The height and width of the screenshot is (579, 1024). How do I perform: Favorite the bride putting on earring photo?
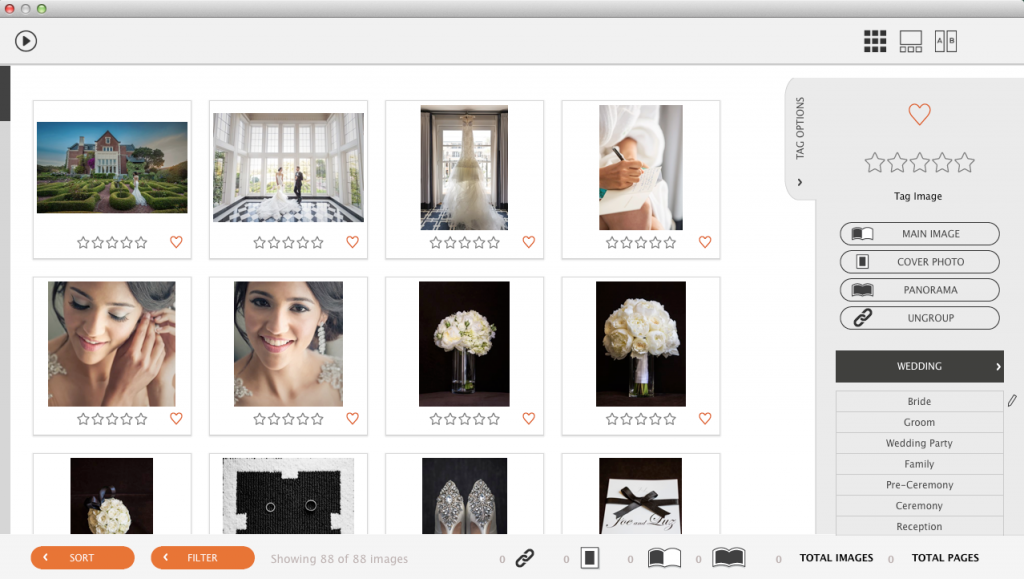[176, 418]
